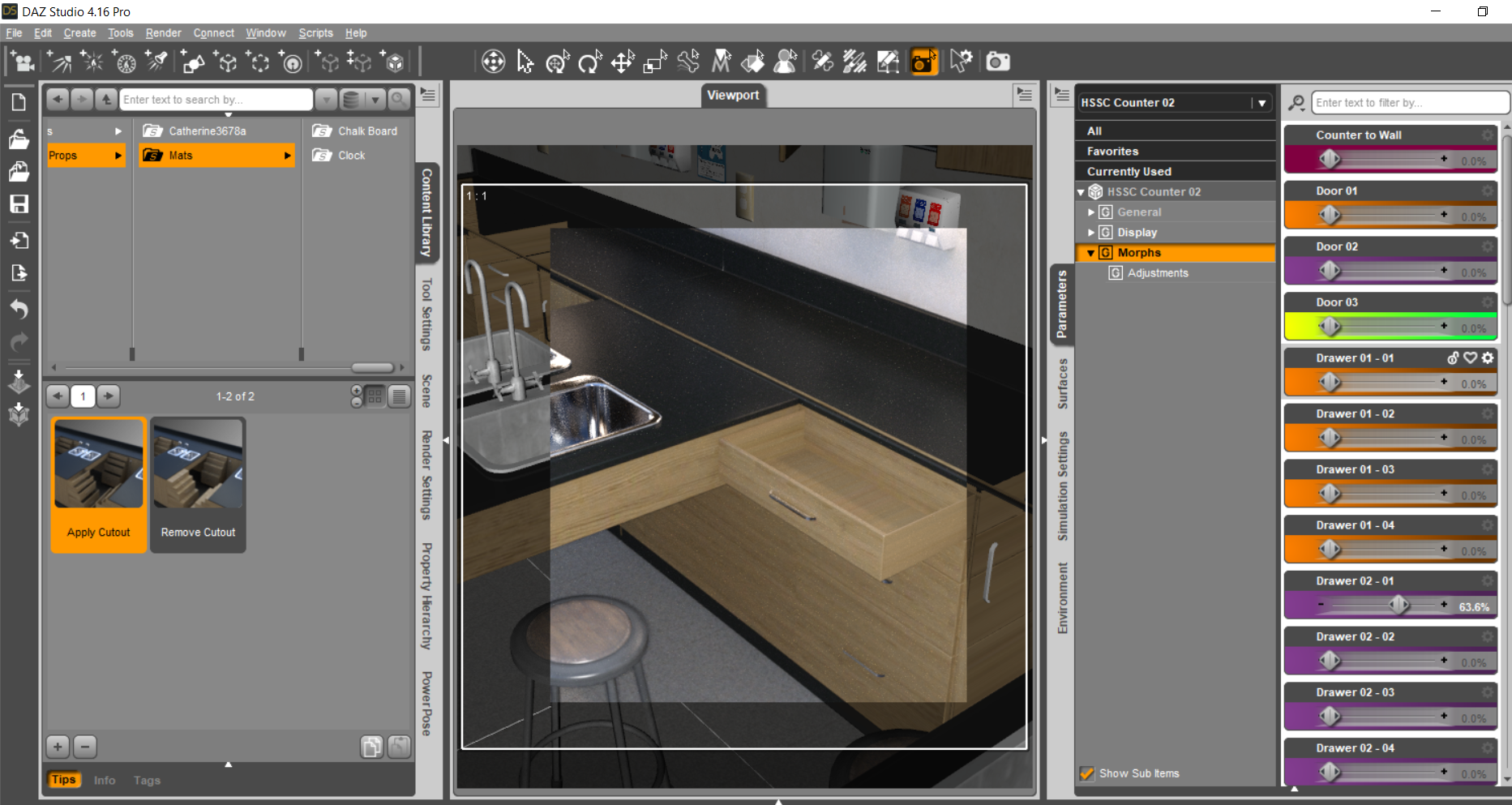Open the content search history dropdown
The image size is (1512, 805).
click(326, 100)
